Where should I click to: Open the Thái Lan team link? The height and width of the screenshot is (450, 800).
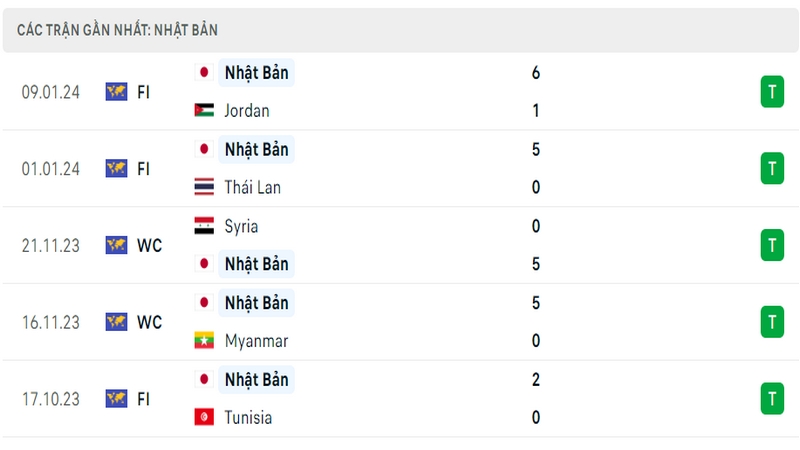point(253,187)
